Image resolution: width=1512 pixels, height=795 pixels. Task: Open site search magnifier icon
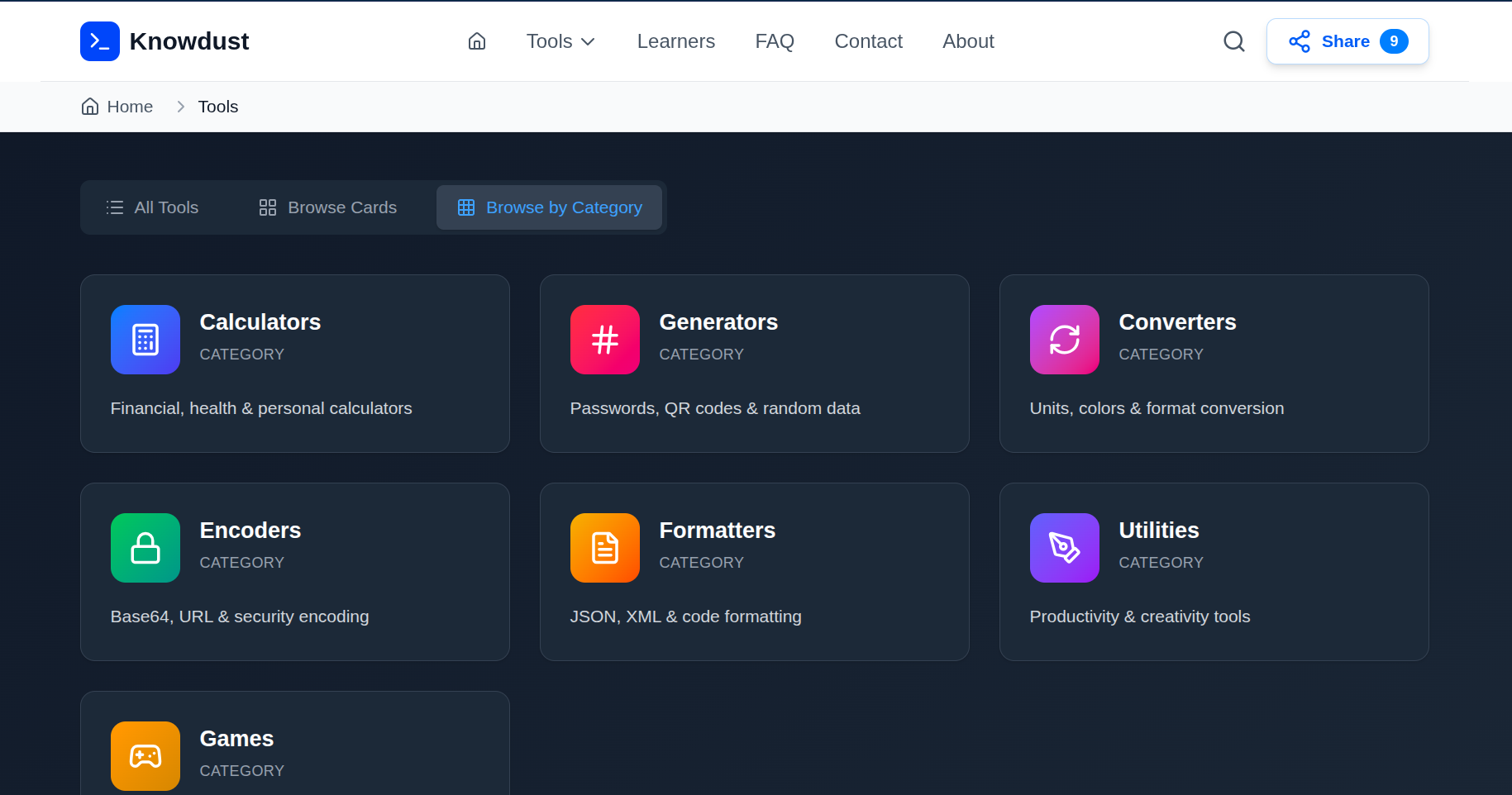(1234, 41)
